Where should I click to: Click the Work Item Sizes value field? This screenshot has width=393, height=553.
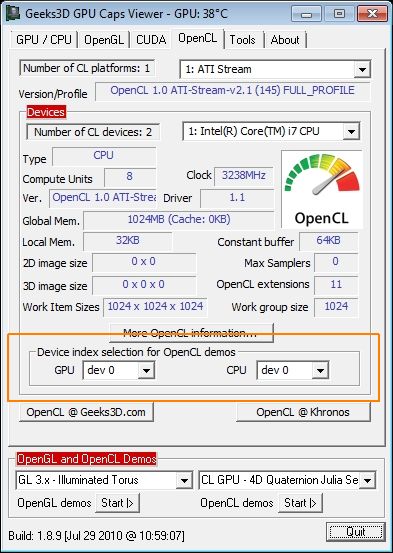[155, 307]
